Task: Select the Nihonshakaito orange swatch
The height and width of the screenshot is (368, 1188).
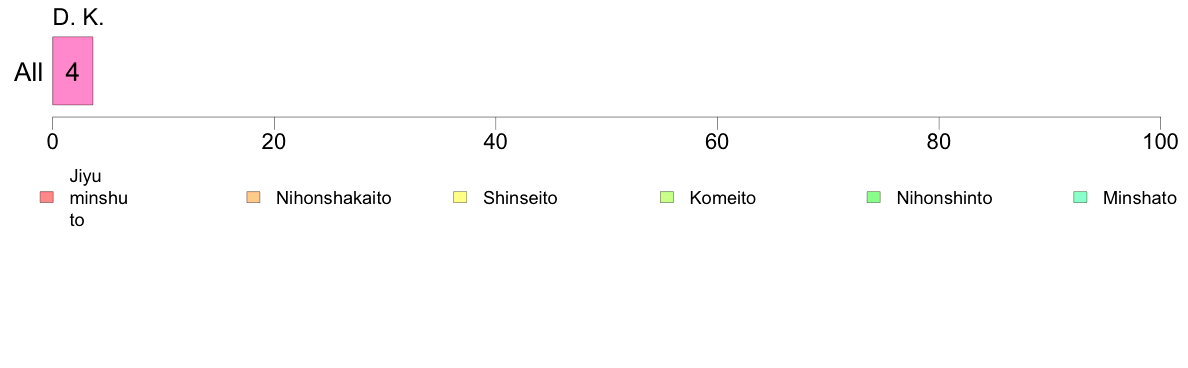Action: coord(253,198)
